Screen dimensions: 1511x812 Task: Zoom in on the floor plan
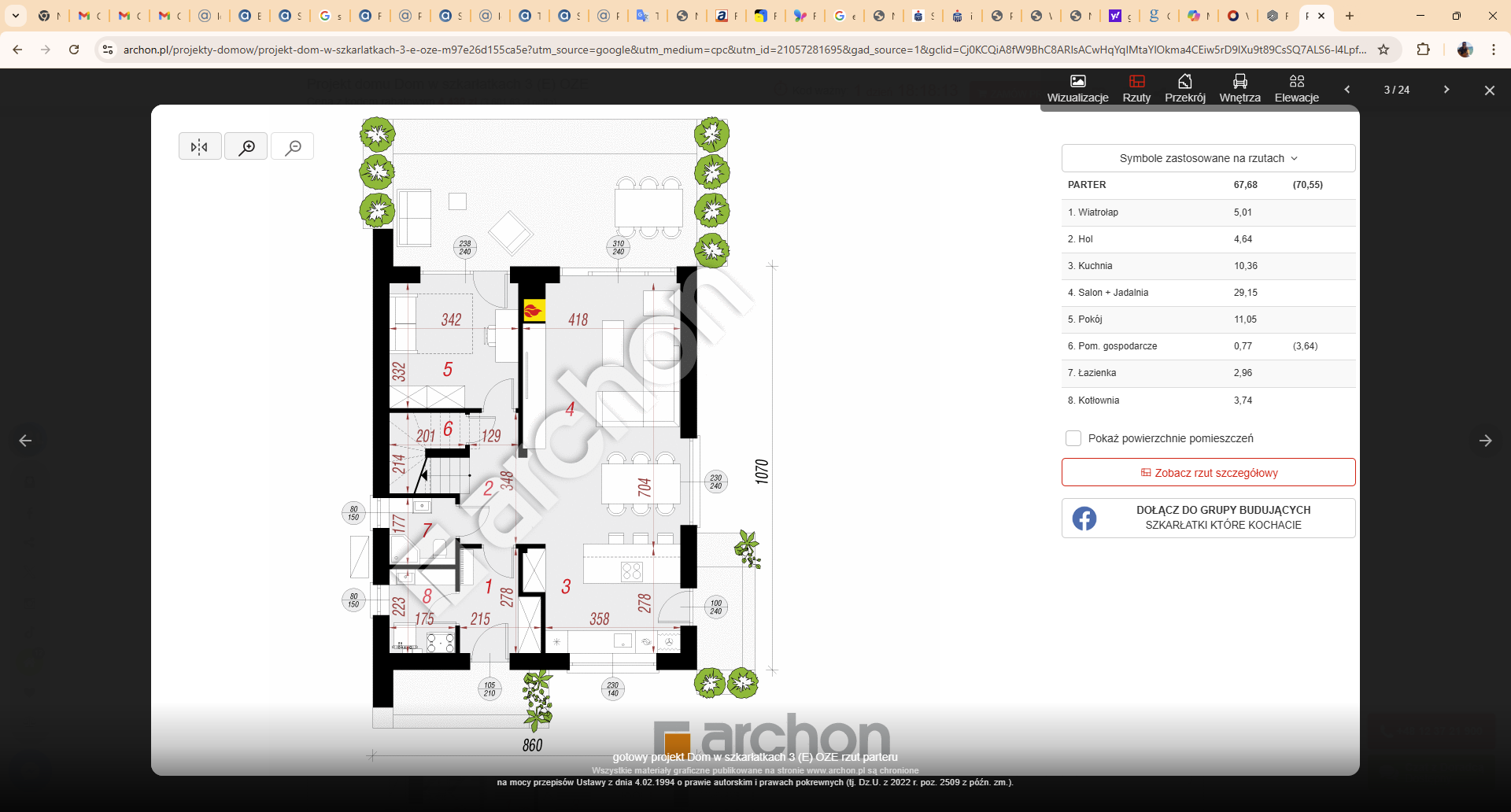pyautogui.click(x=246, y=146)
